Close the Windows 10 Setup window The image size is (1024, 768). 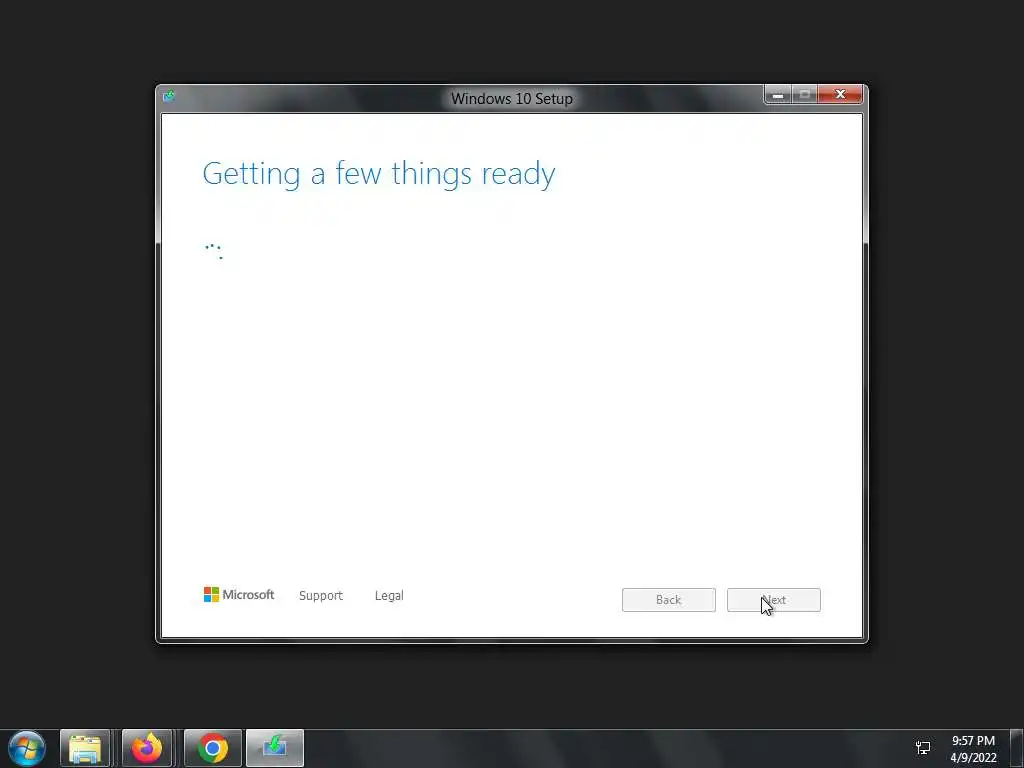point(840,95)
